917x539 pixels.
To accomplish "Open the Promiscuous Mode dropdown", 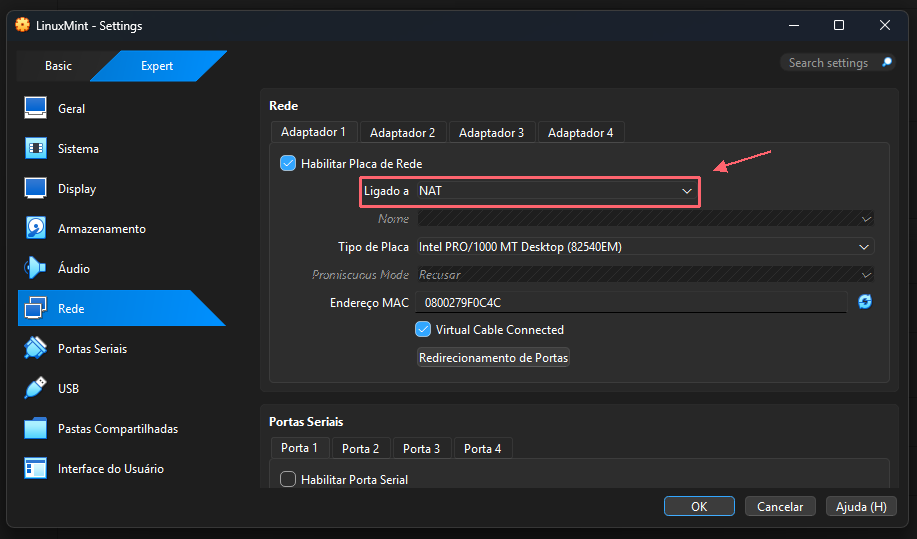I will 645,275.
